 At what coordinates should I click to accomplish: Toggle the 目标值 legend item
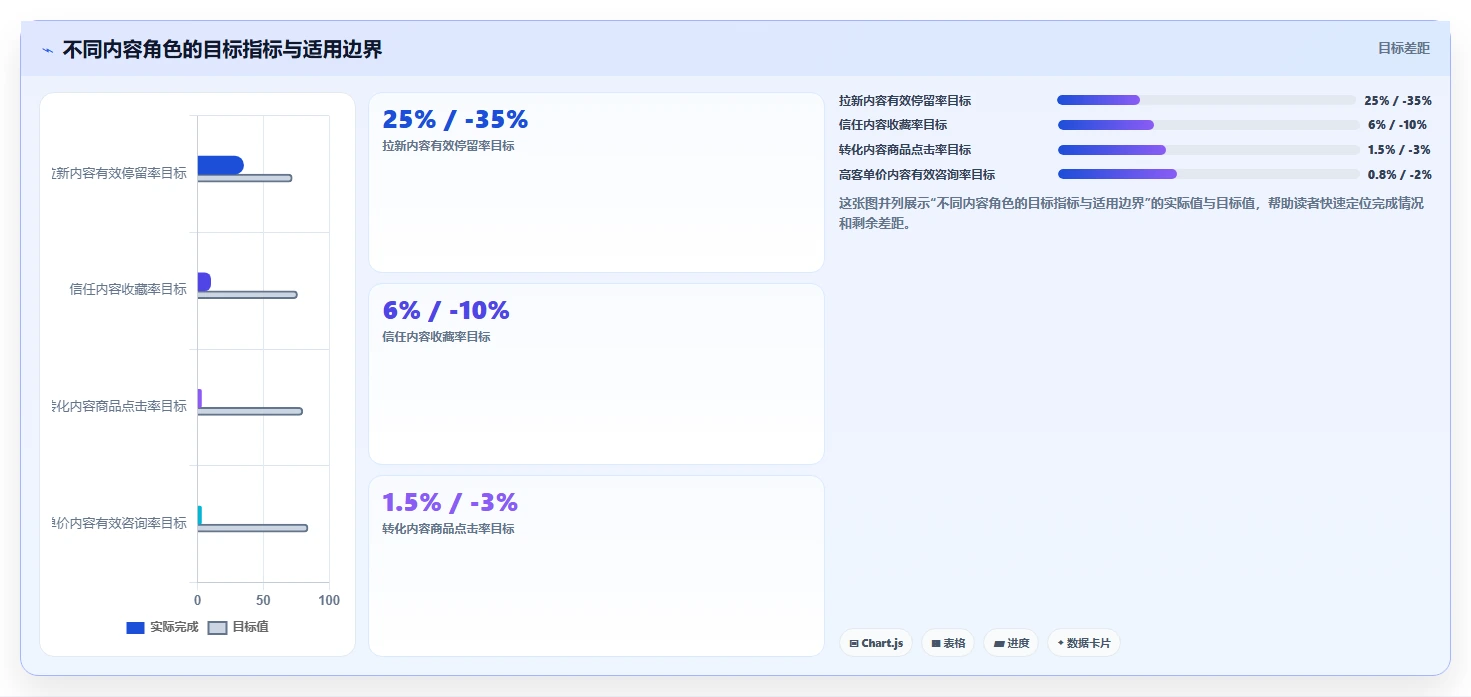[x=238, y=627]
